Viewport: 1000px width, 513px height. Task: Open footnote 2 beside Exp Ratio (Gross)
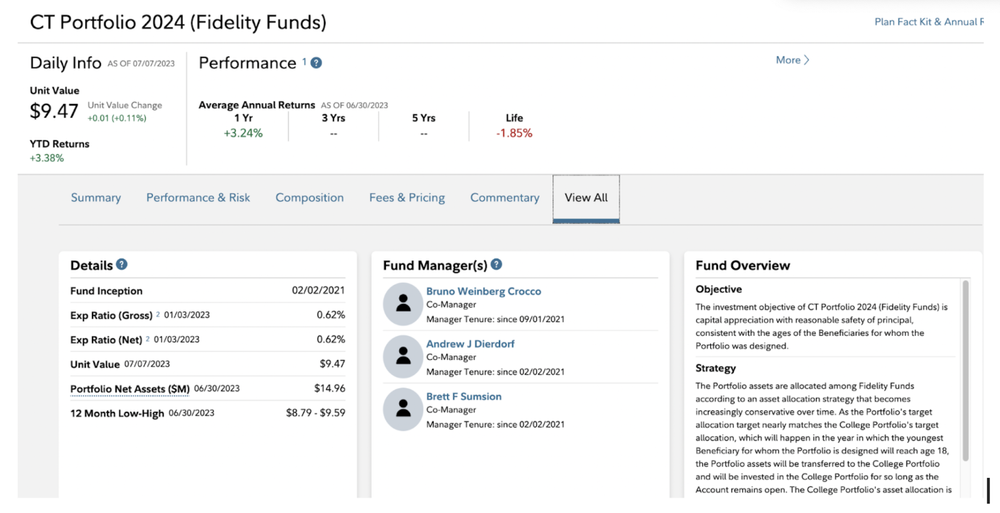pos(158,314)
